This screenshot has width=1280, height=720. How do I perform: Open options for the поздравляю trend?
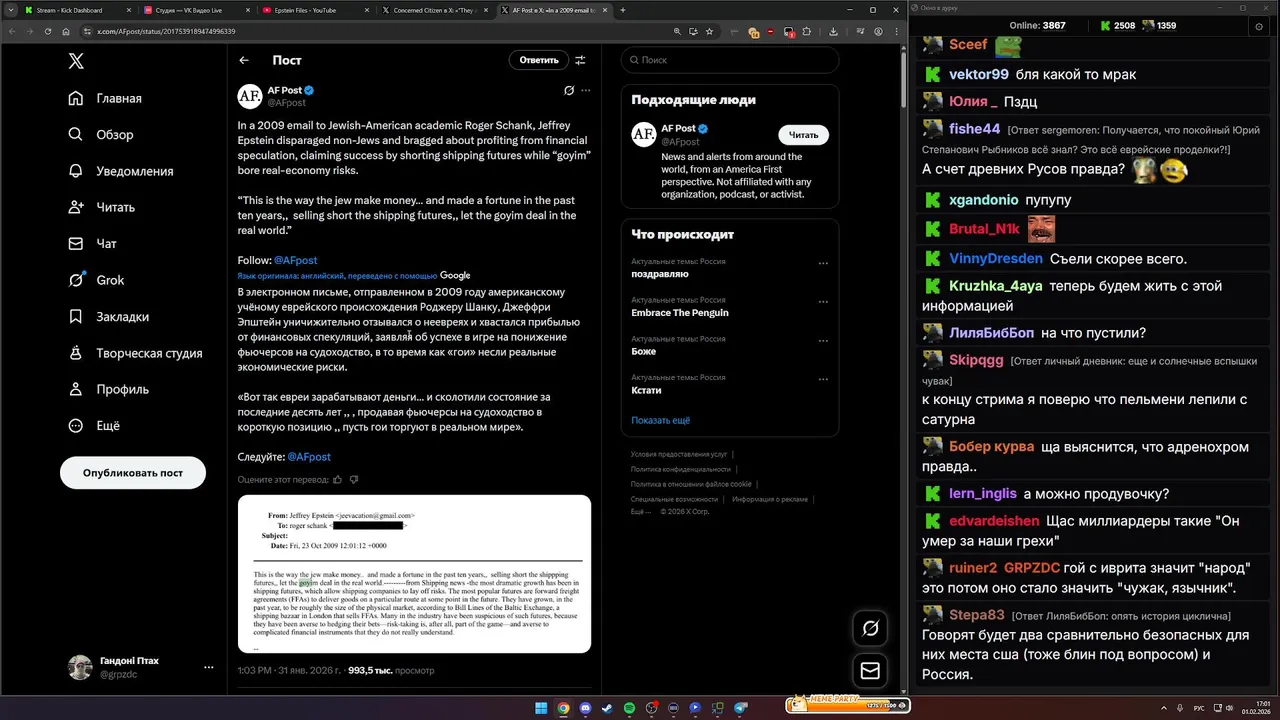823,264
